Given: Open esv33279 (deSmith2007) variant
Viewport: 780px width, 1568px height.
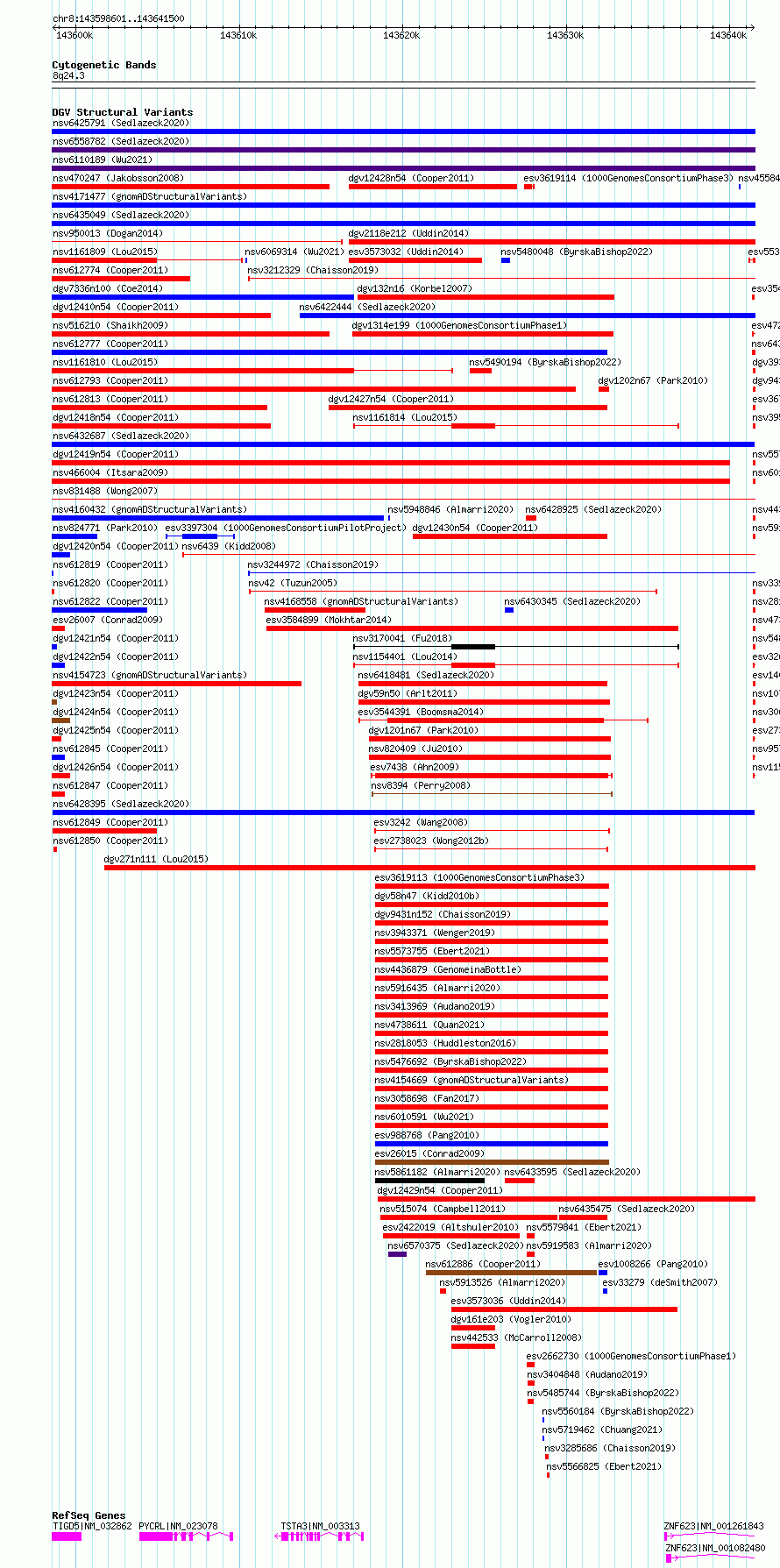Looking at the screenshot, I should coord(661,1282).
